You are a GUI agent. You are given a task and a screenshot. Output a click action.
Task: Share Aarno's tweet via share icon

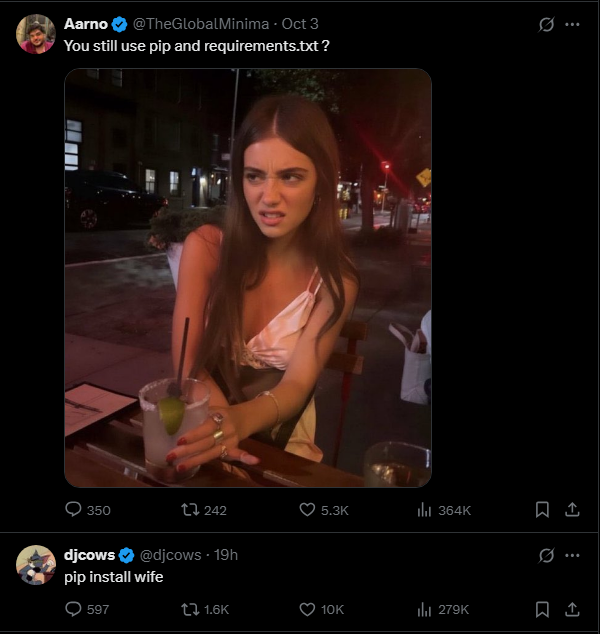click(x=572, y=509)
